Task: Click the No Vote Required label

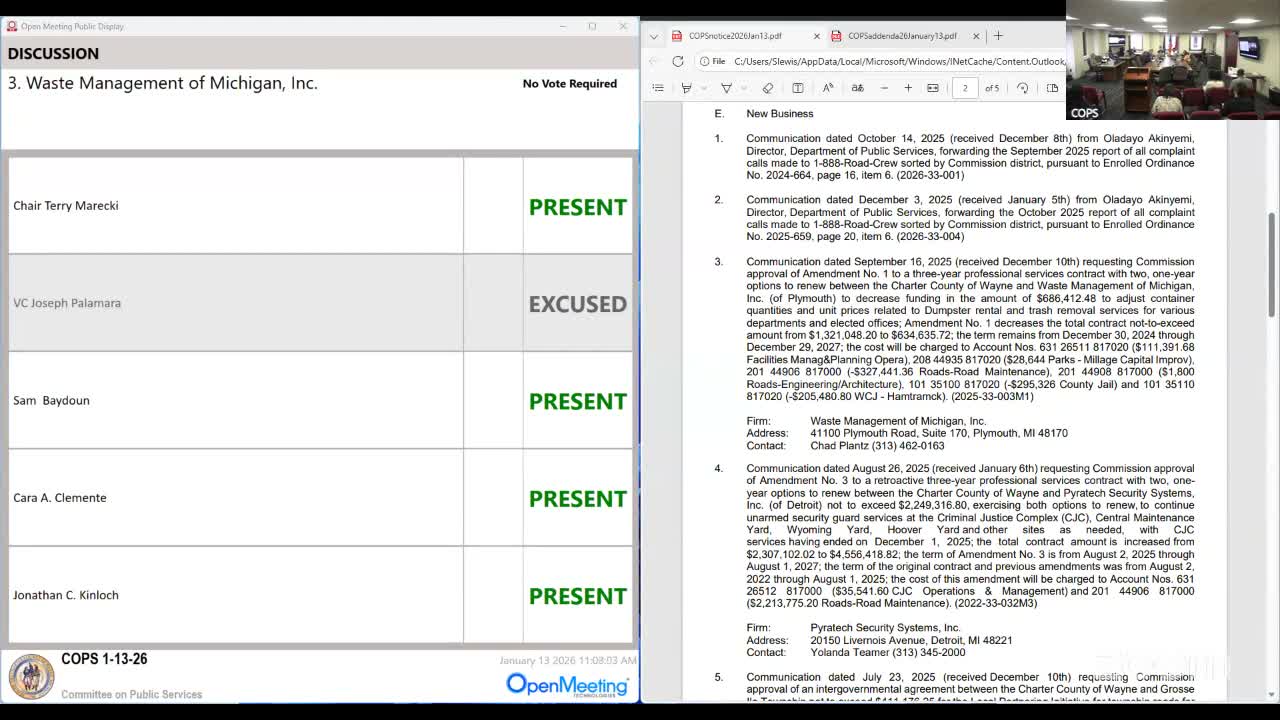Action: tap(570, 84)
